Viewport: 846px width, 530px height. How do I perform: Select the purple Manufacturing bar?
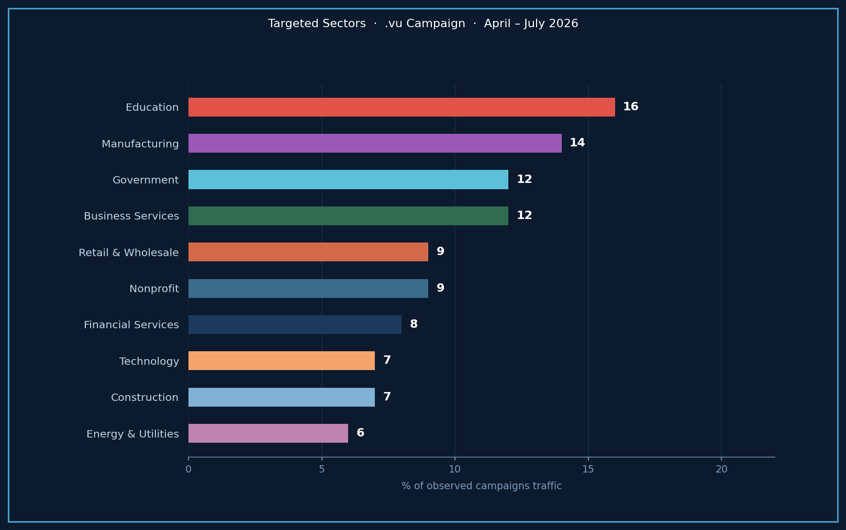pyautogui.click(x=375, y=144)
